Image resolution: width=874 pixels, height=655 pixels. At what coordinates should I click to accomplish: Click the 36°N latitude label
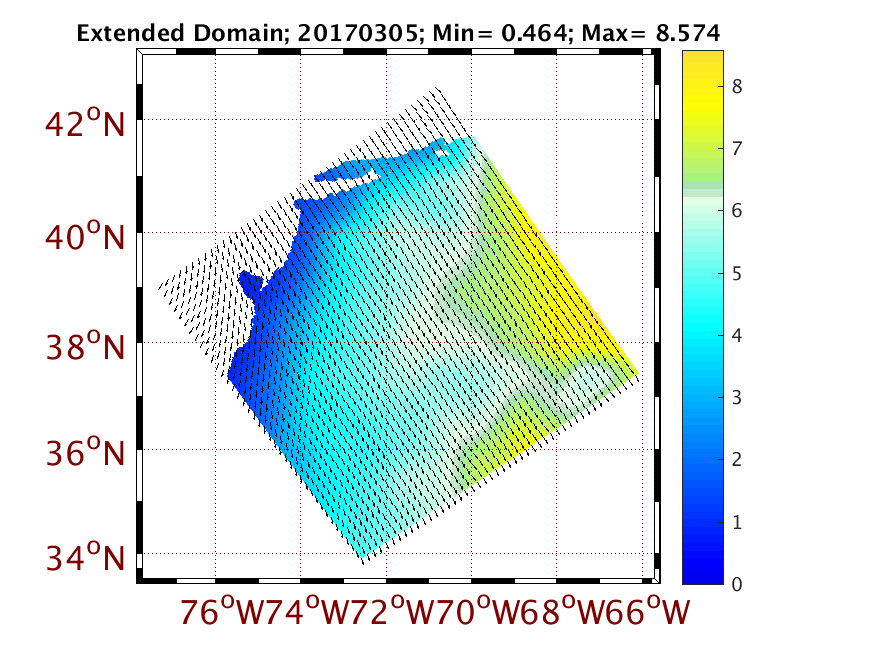[85, 452]
